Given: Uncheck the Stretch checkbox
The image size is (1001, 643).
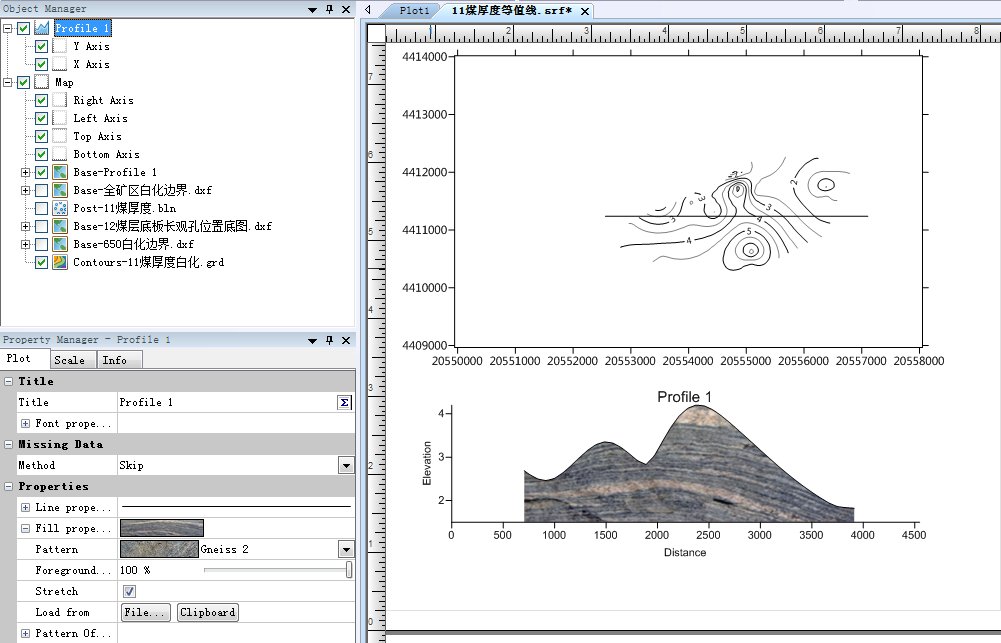Looking at the screenshot, I should coord(127,591).
